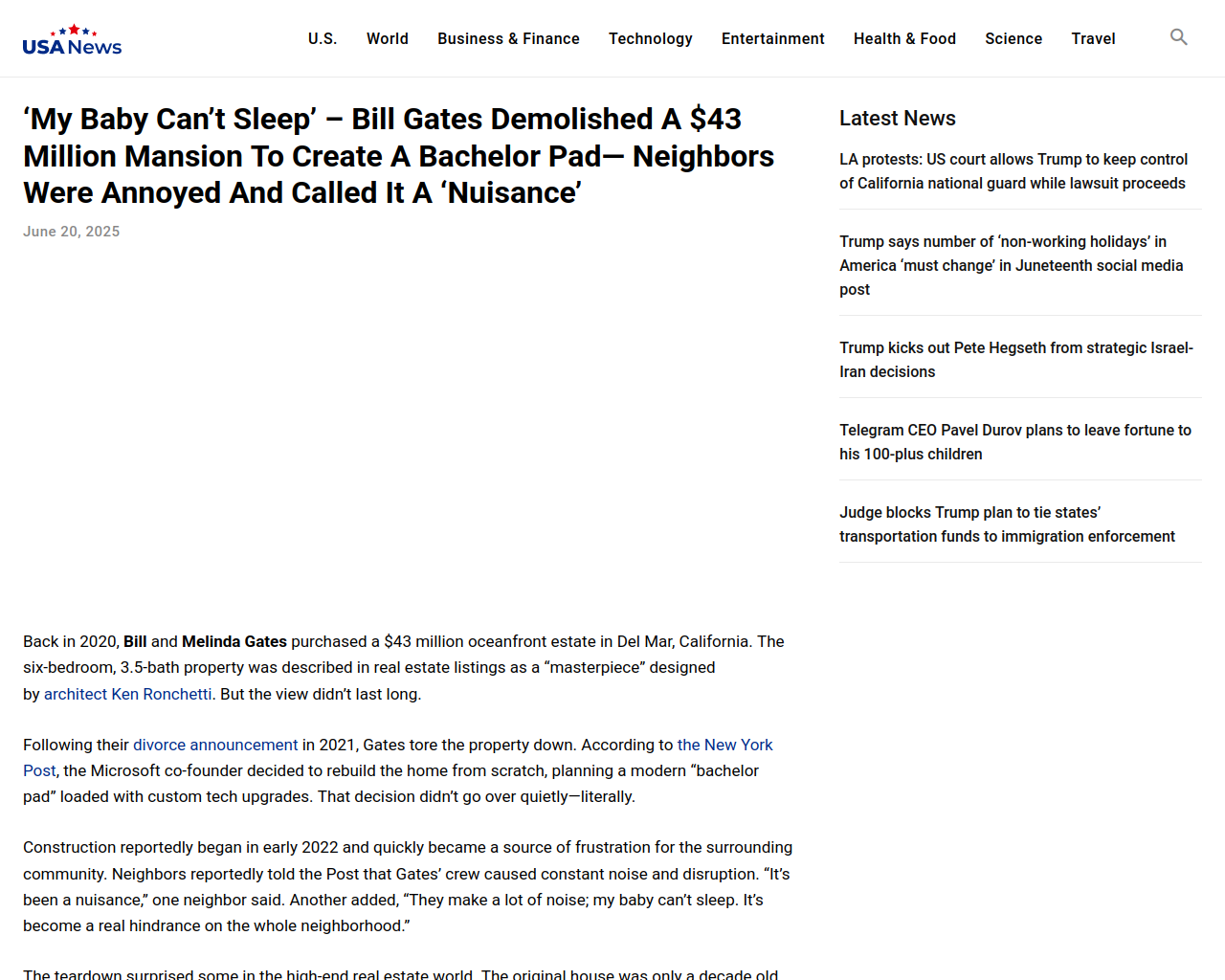Go to Health & Food
This screenshot has width=1225, height=980.
(904, 38)
